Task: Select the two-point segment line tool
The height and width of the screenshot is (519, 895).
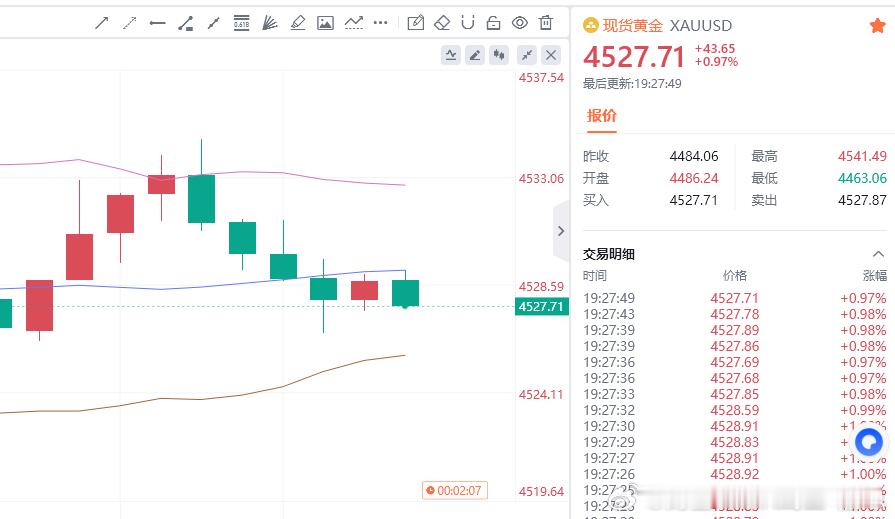Action: (x=213, y=23)
